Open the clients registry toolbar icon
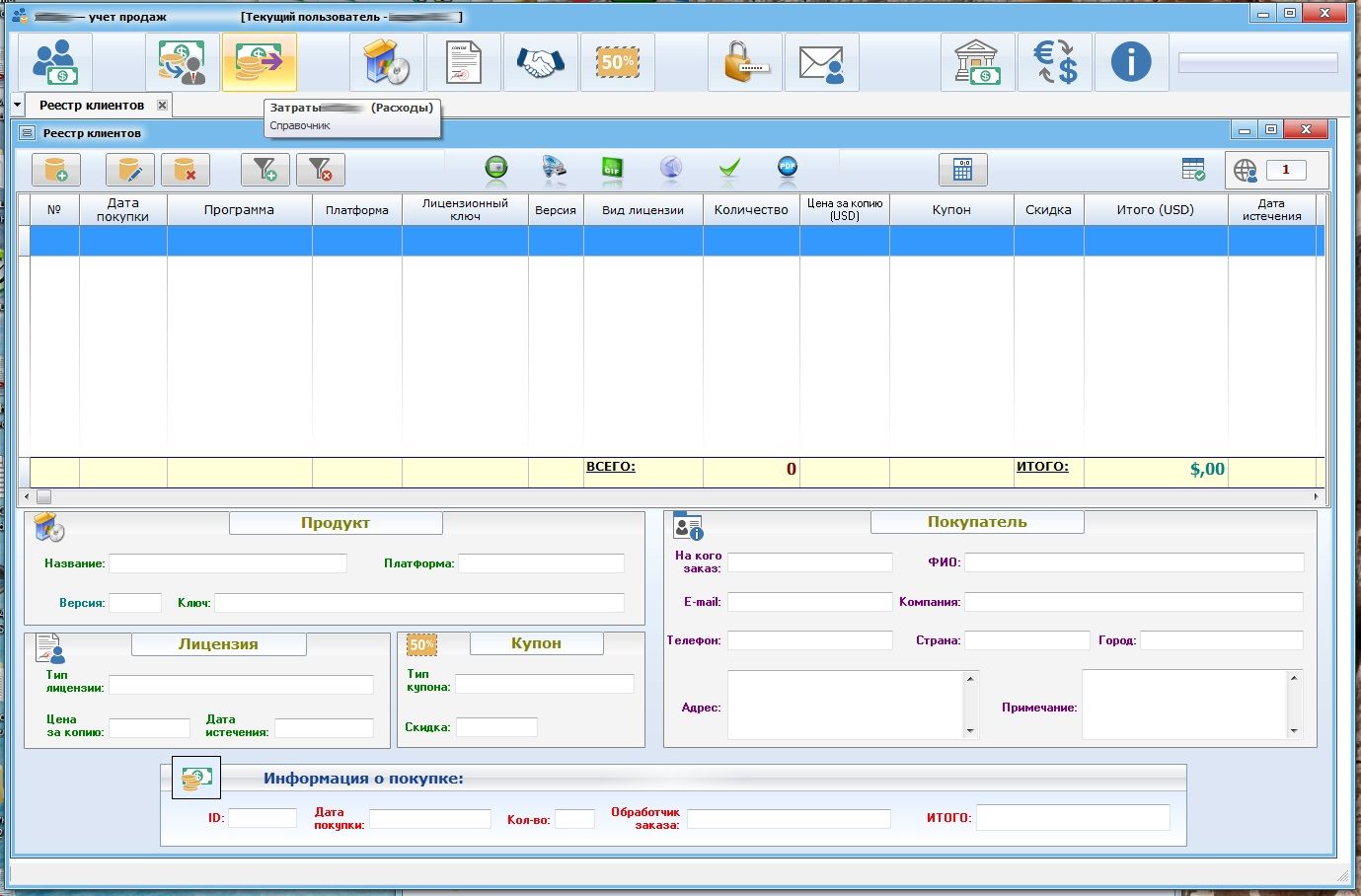1361x896 pixels. [x=55, y=62]
